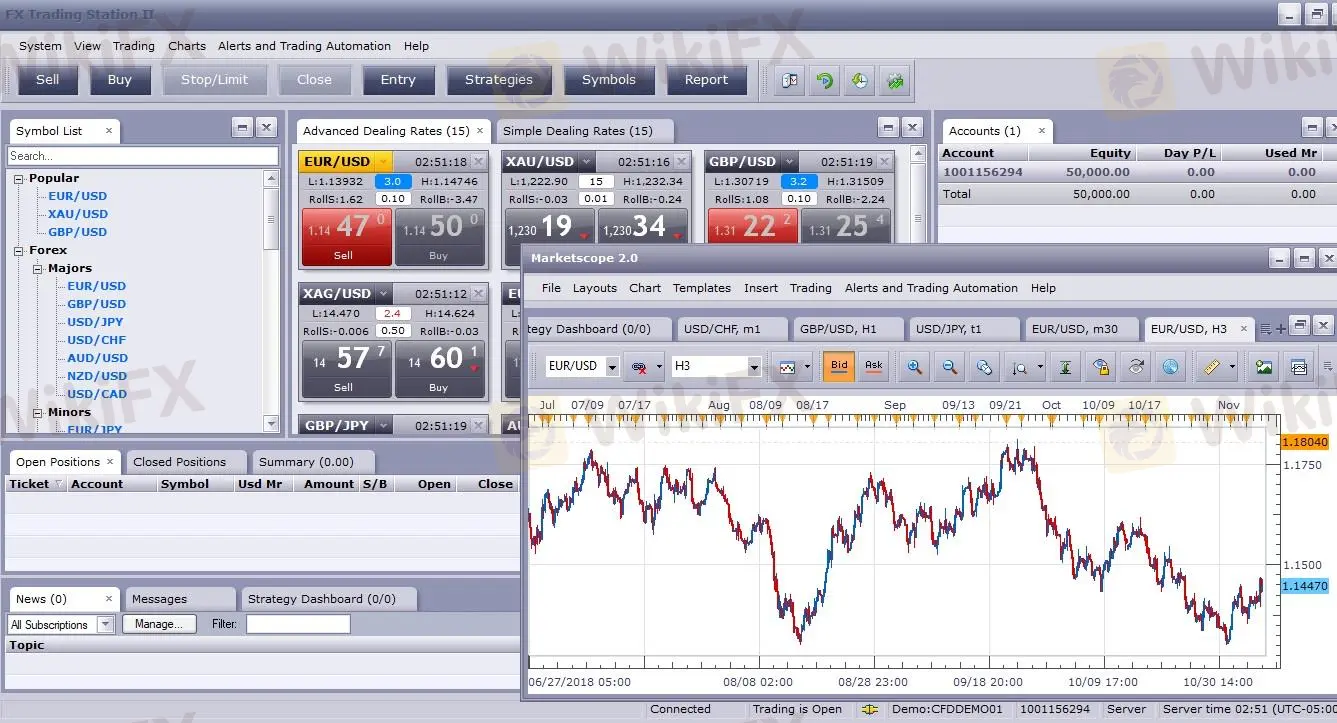
Task: Collapse the Majors tree node
Action: click(x=37, y=269)
